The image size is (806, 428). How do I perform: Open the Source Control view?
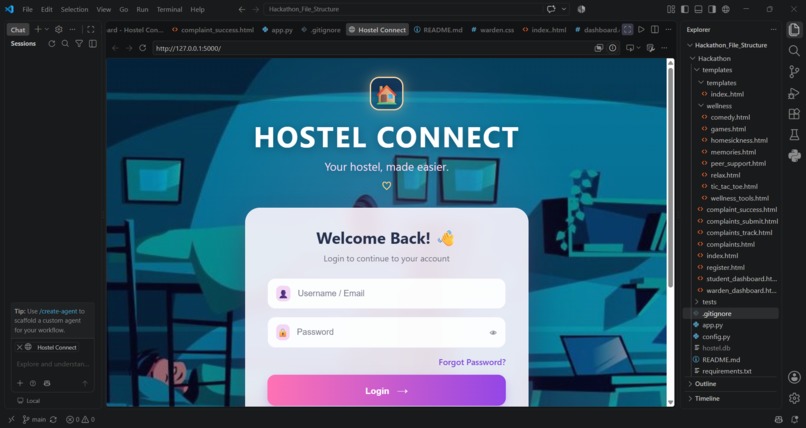[x=794, y=71]
